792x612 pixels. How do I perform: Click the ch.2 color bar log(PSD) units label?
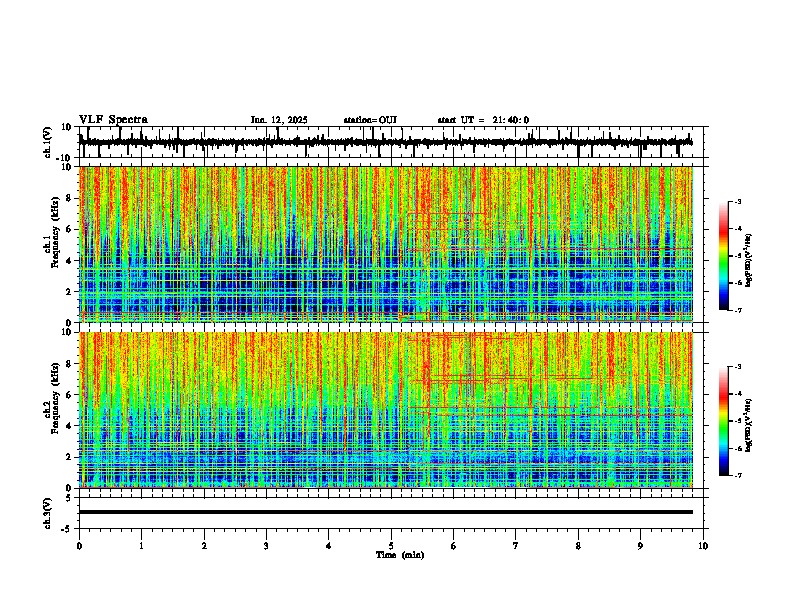749,425
